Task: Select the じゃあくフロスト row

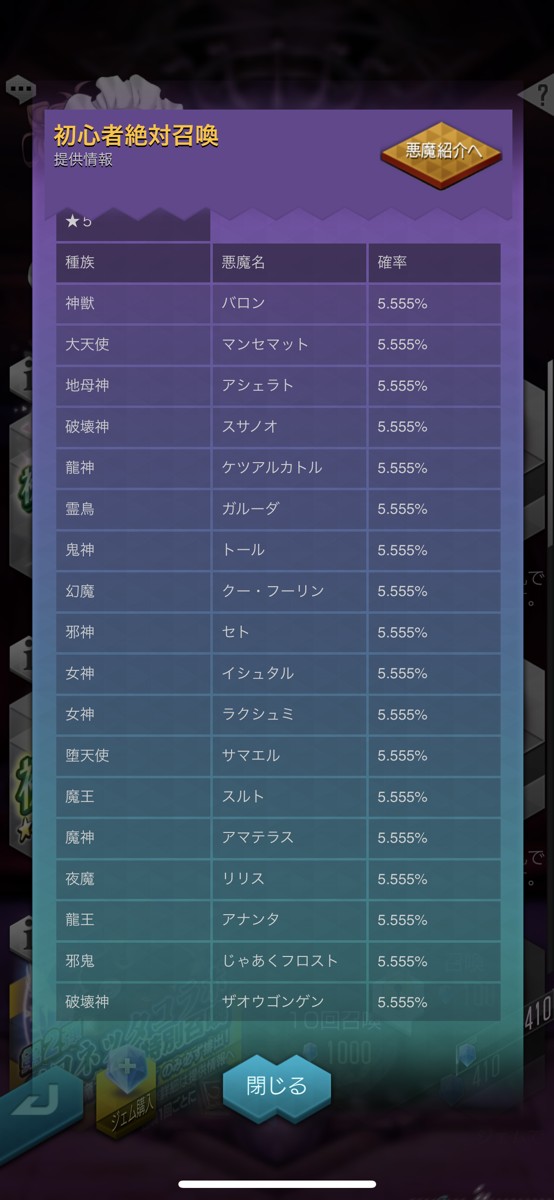Action: coord(278,961)
